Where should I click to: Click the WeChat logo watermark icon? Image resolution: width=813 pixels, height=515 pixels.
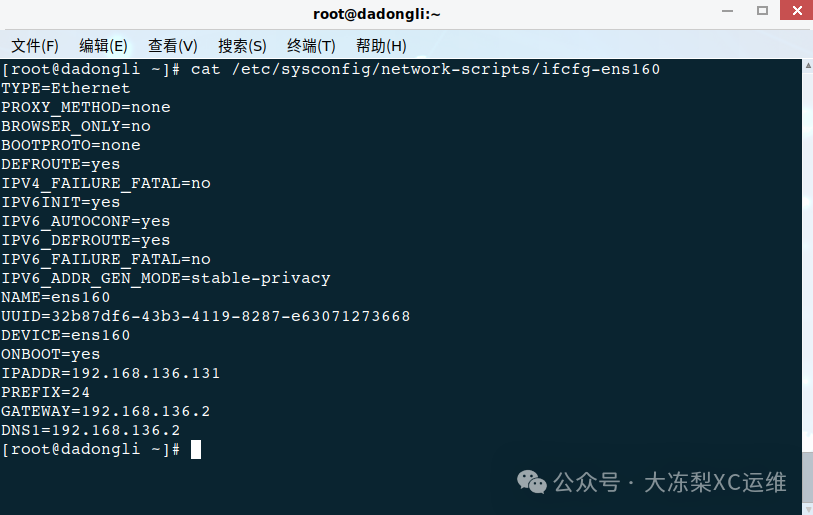[531, 482]
